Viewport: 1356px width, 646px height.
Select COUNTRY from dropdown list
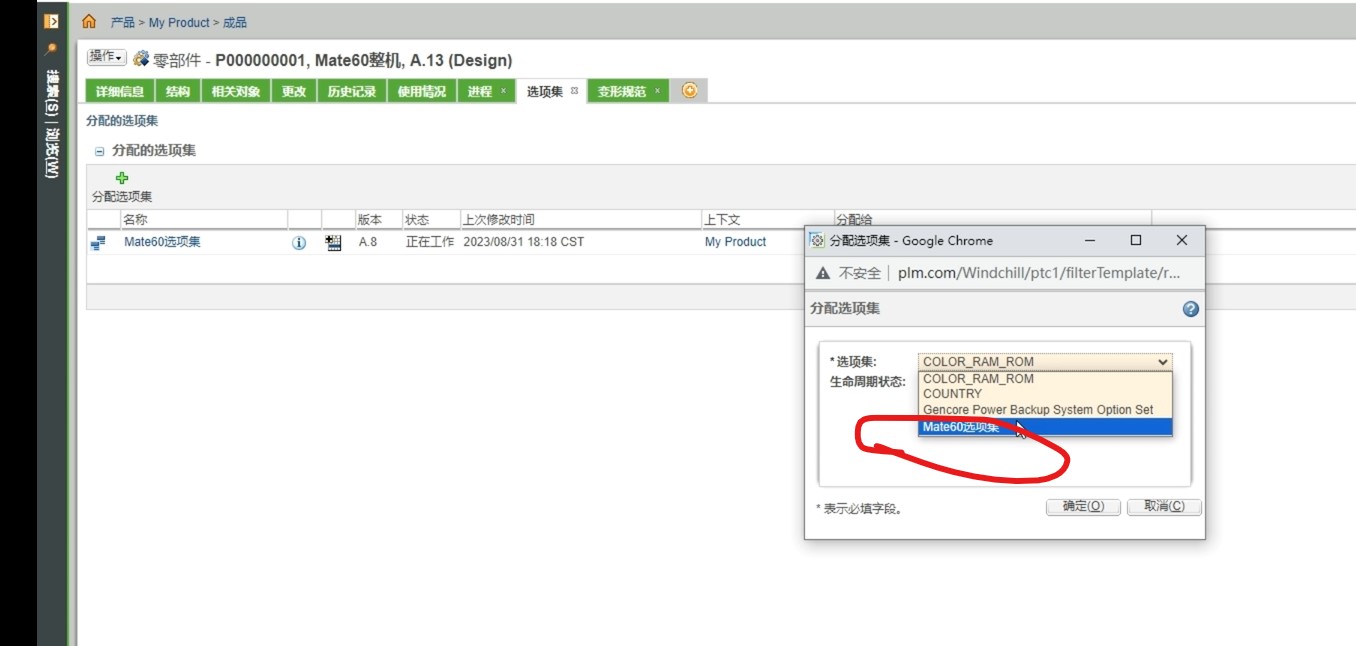tap(1045, 394)
